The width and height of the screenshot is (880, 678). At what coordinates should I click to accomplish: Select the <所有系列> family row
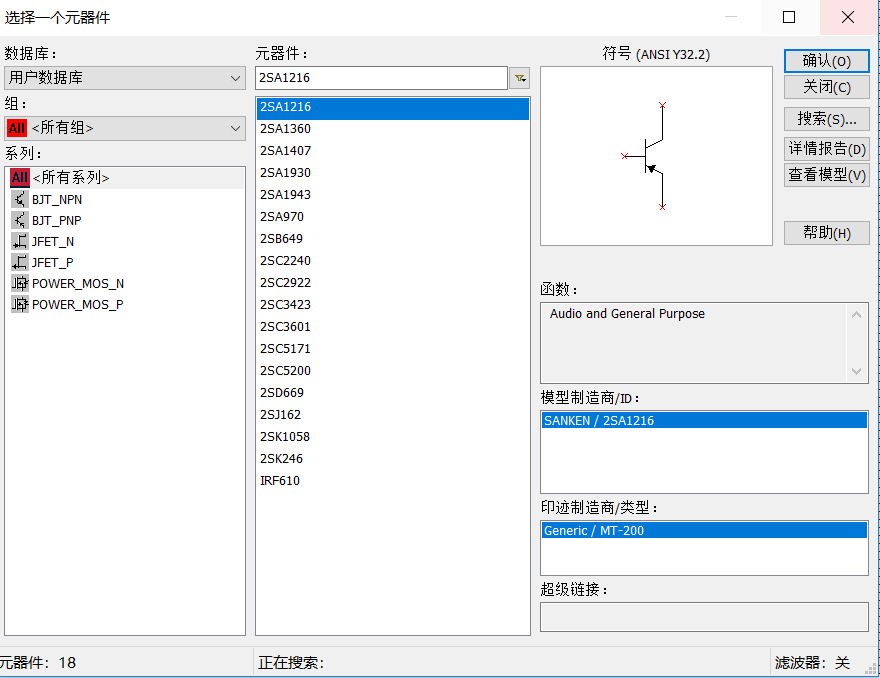pyautogui.click(x=127, y=178)
